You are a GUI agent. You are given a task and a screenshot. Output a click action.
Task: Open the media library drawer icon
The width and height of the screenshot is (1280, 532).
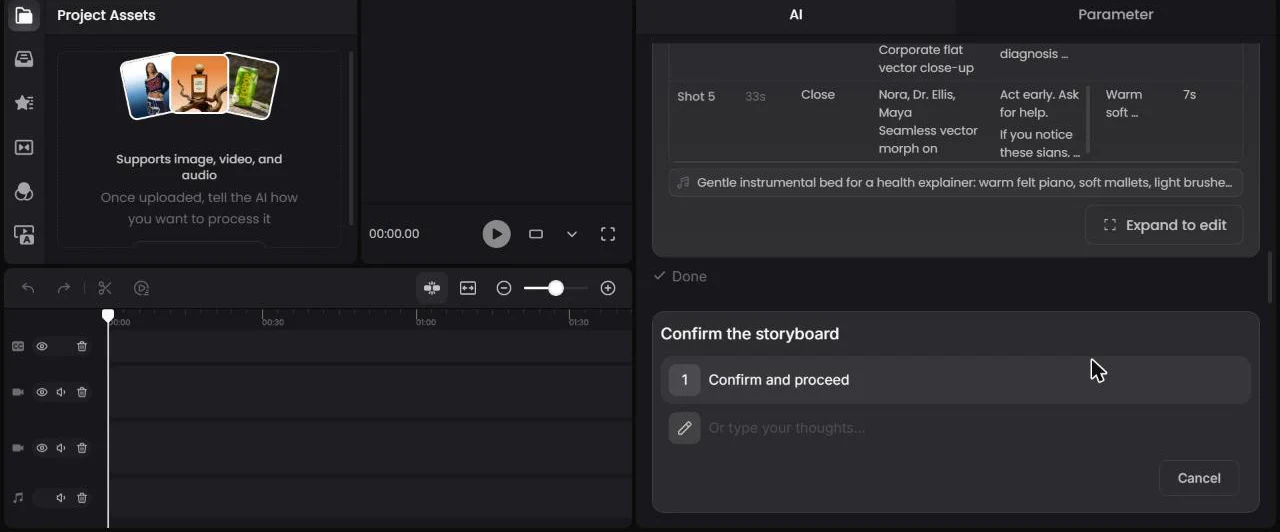[24, 59]
